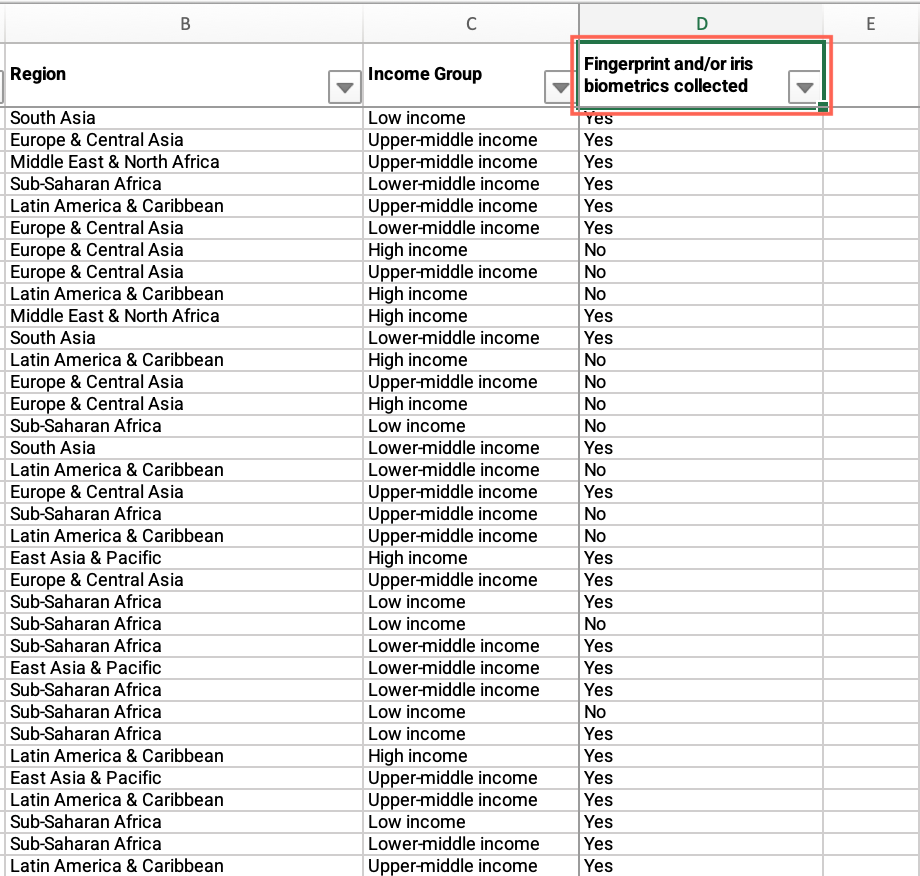
Task: Select Yes in East Asia Upper-middle income row
Action: pos(701,778)
